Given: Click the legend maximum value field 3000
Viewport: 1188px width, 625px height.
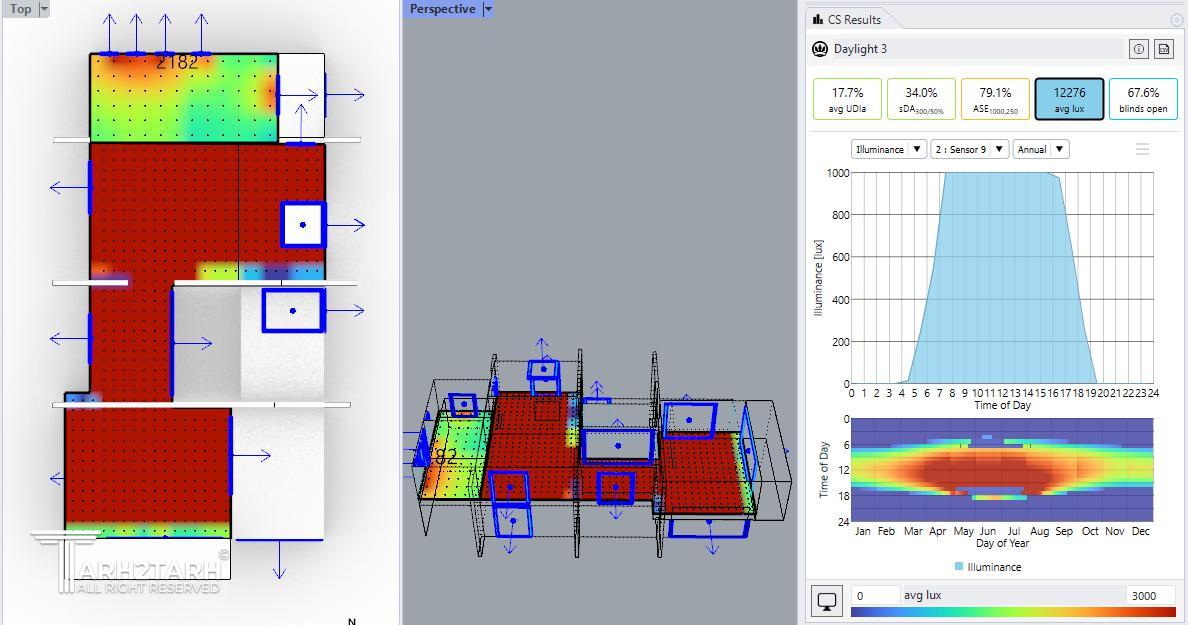Looking at the screenshot, I should [1150, 595].
